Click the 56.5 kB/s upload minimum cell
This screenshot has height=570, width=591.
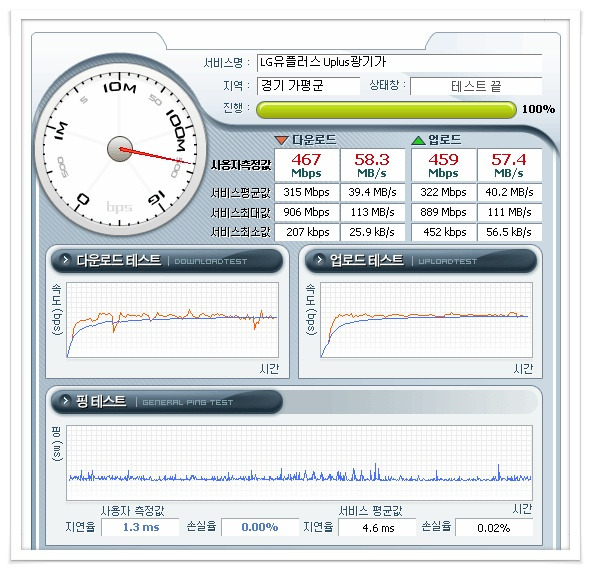(x=510, y=232)
